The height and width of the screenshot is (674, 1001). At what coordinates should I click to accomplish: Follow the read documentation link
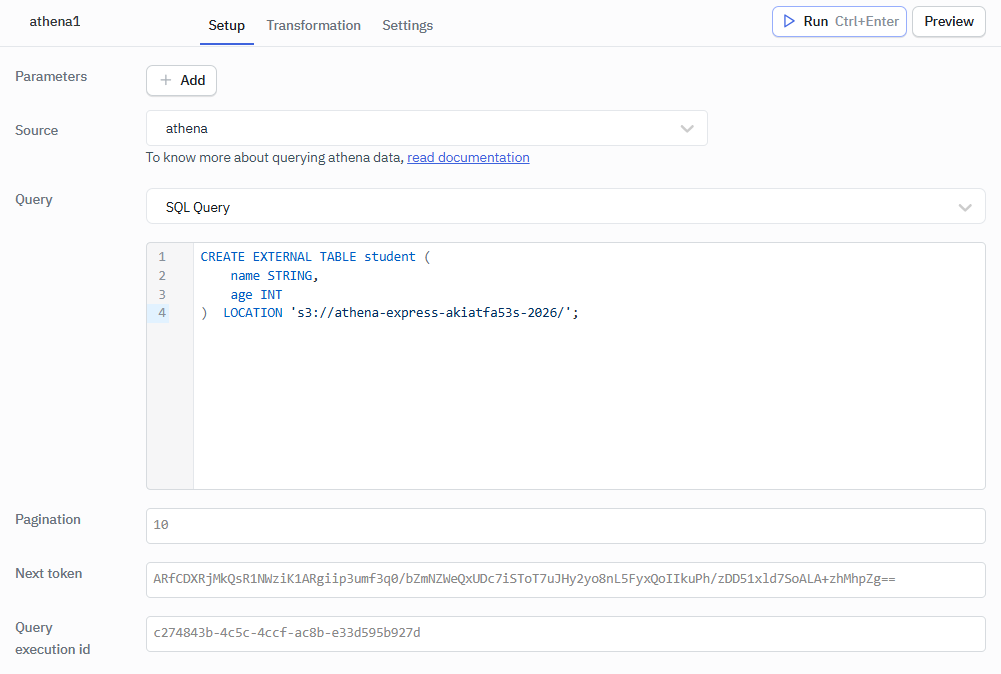(468, 158)
